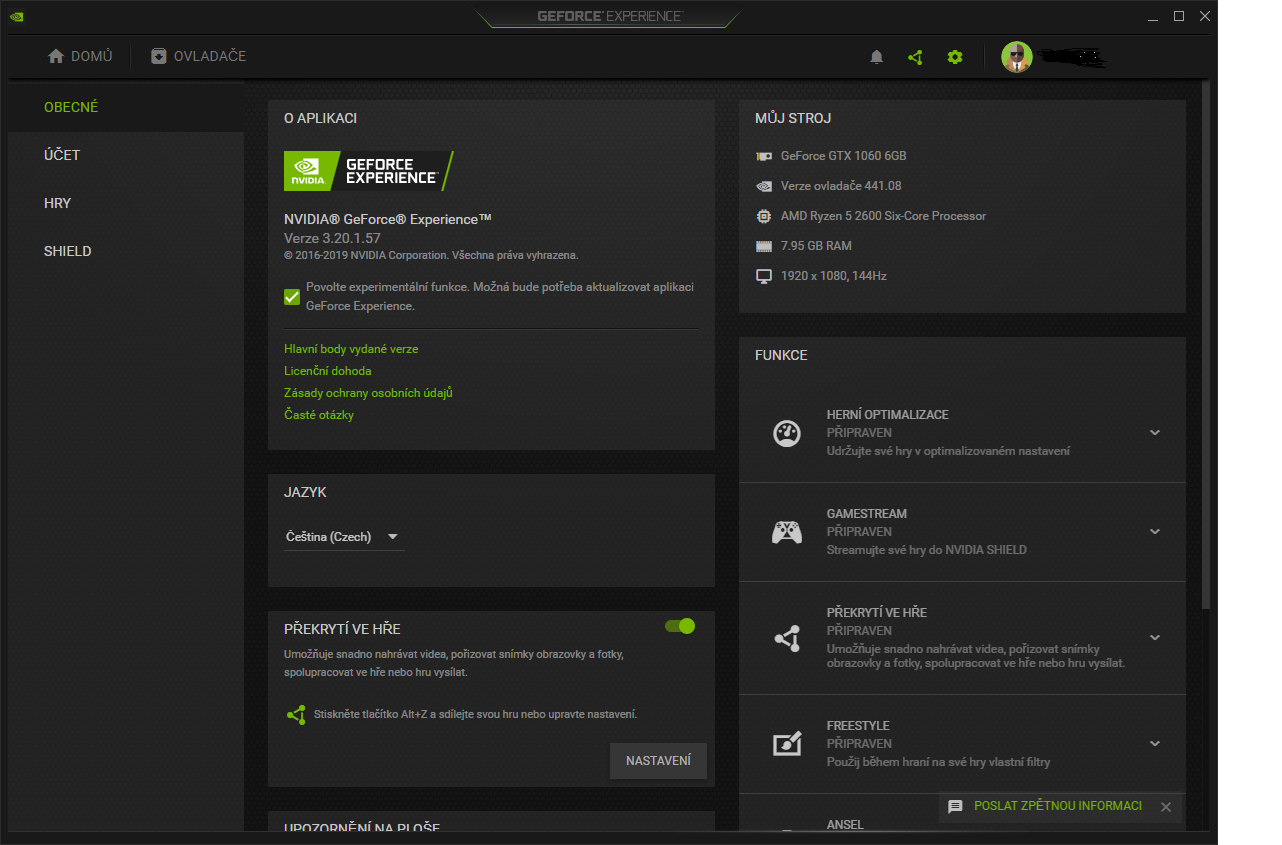1282x845 pixels.
Task: Click the 7.95 GB RAM text
Action: [816, 246]
